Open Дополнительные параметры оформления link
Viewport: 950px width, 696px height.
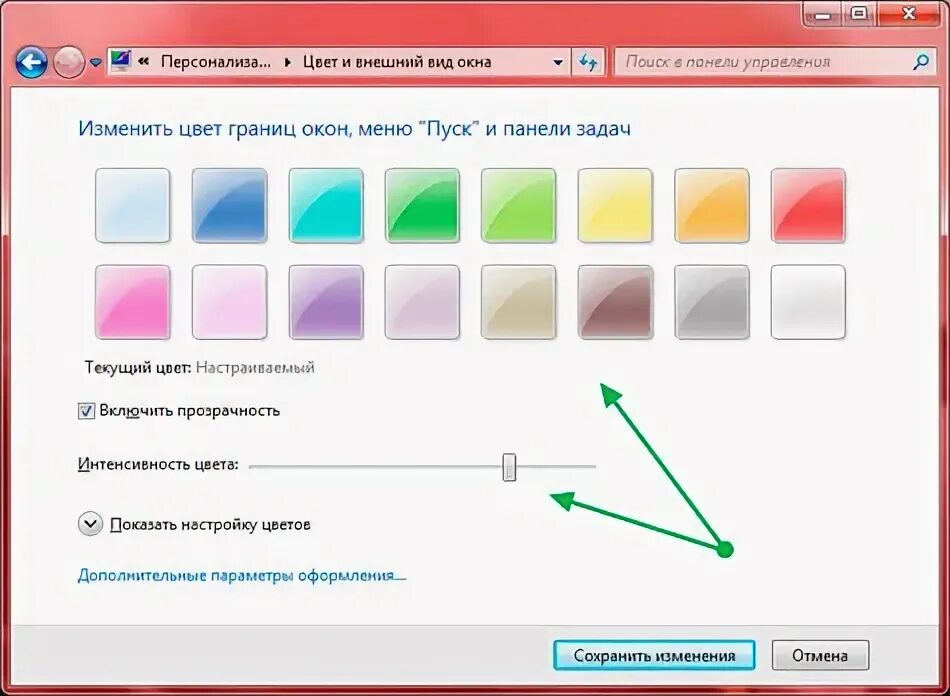click(242, 575)
